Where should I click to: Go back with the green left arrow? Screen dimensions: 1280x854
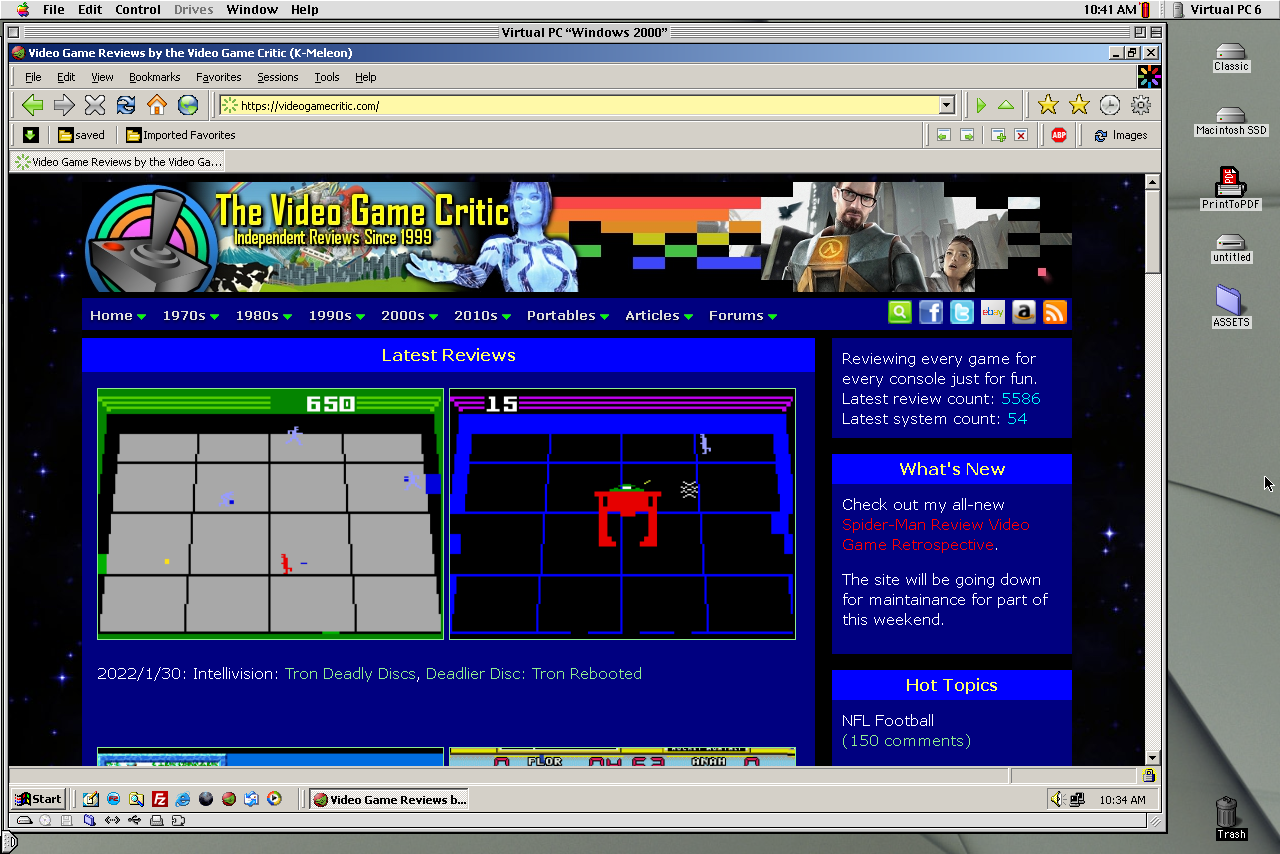pyautogui.click(x=33, y=105)
